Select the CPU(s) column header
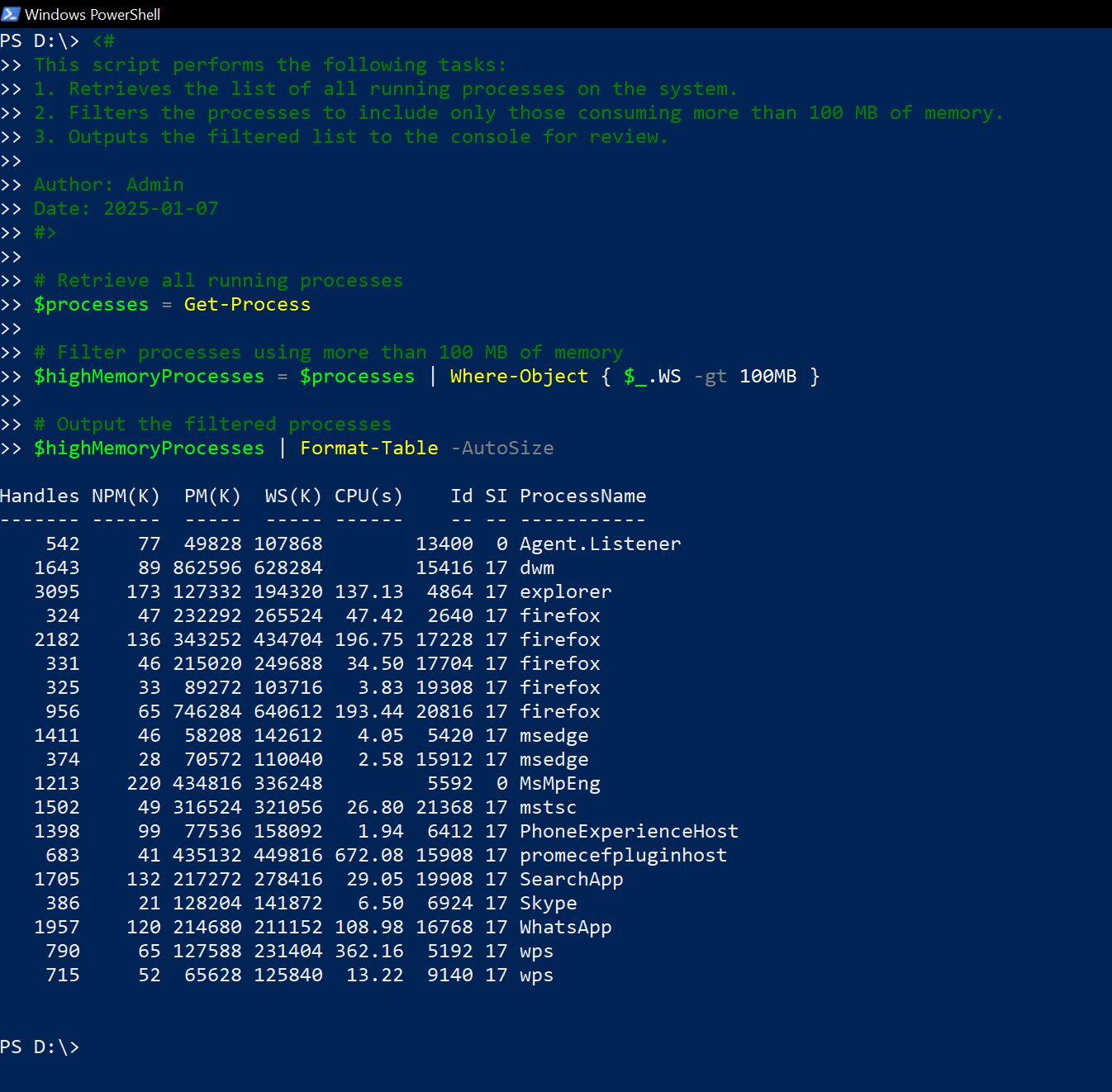This screenshot has width=1112, height=1092. (x=368, y=496)
